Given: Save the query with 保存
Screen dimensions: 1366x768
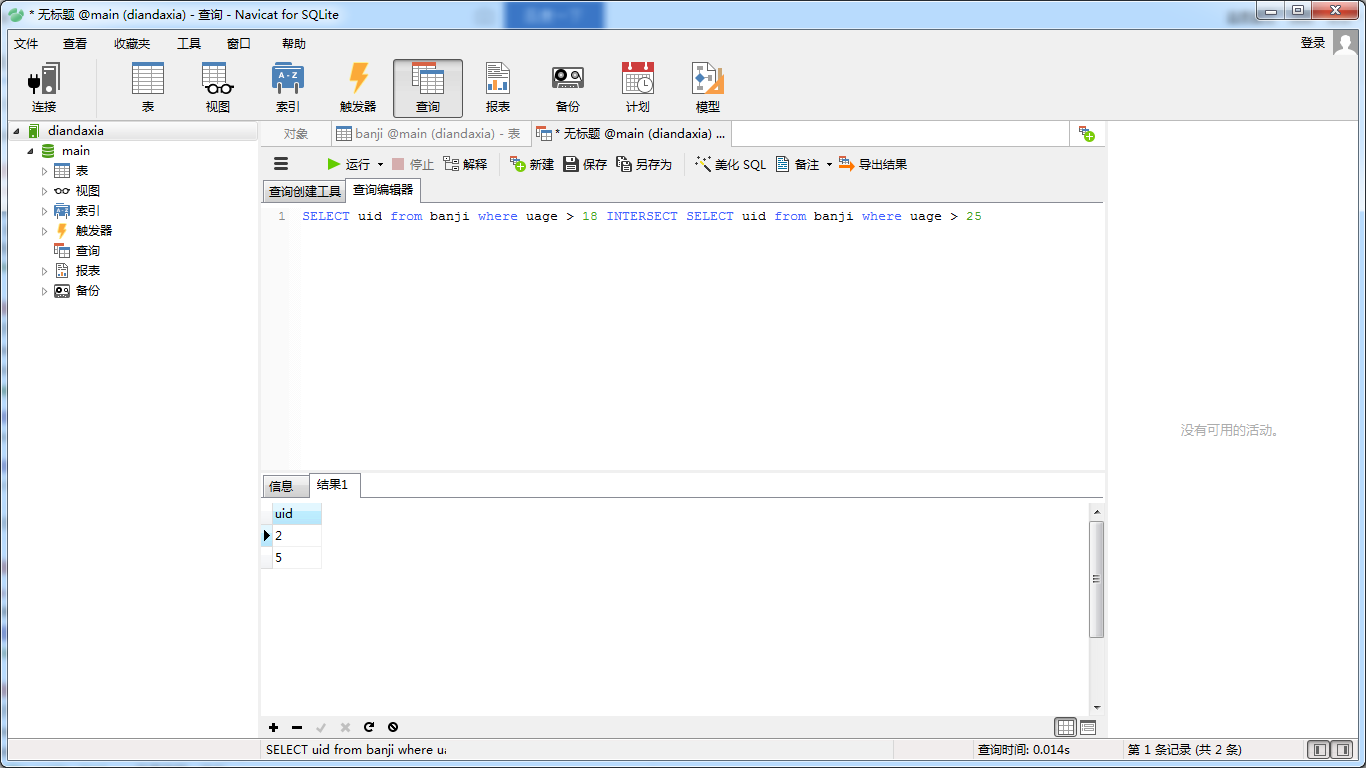Looking at the screenshot, I should tap(585, 164).
